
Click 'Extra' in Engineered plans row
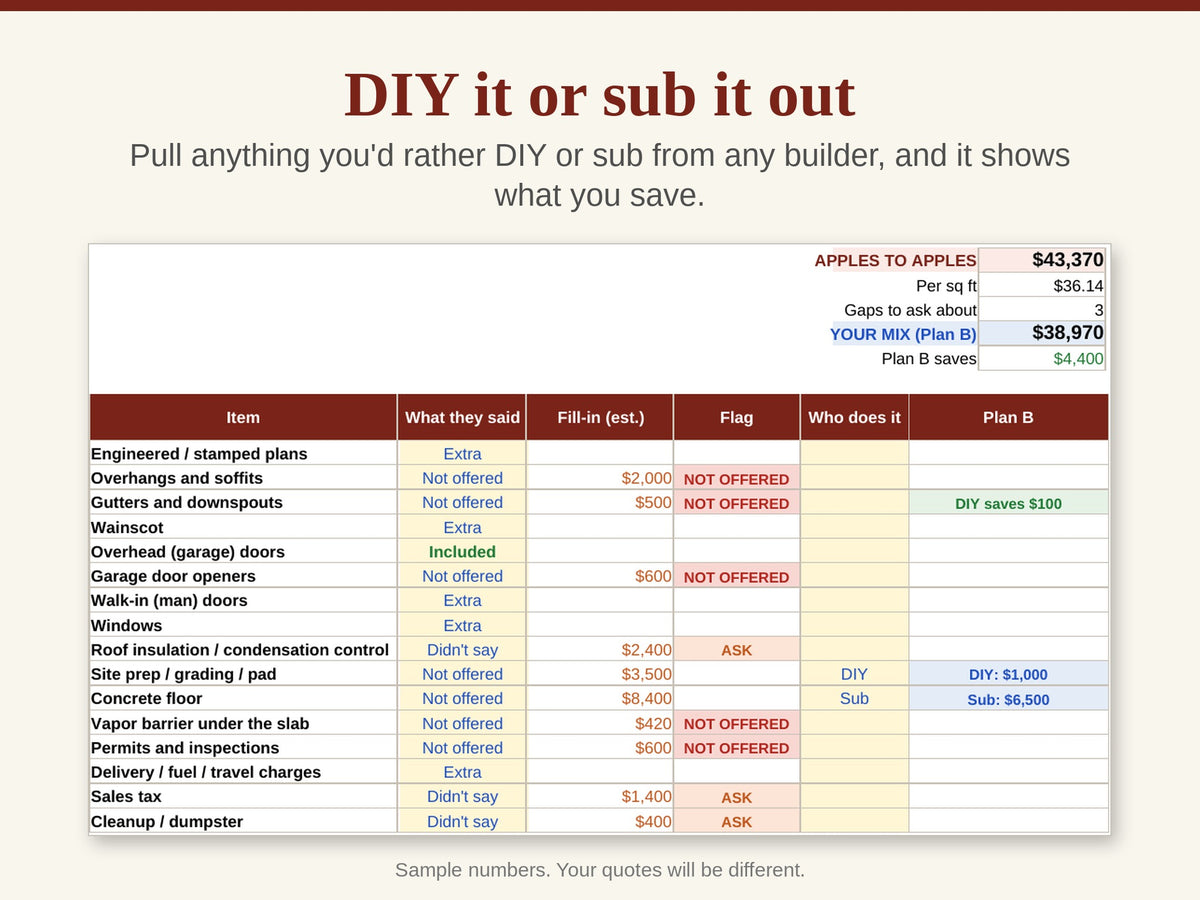pos(462,453)
